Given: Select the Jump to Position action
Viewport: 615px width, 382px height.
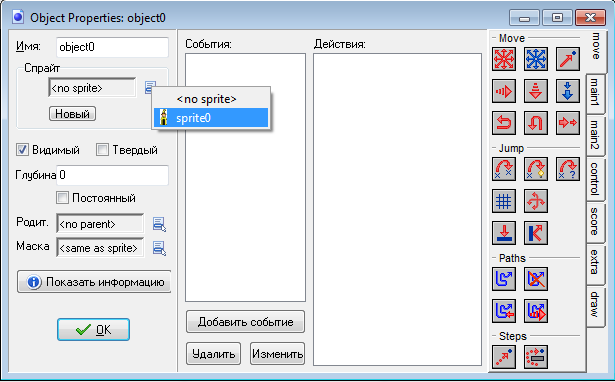Looking at the screenshot, I should tap(504, 169).
